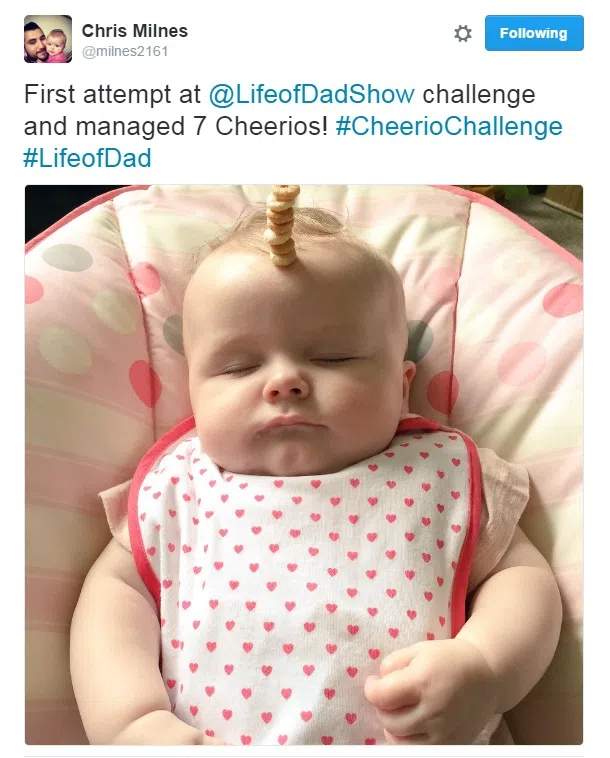Open Chris Milnes' profile avatar picture
This screenshot has height=758, width=610.
click(x=48, y=39)
